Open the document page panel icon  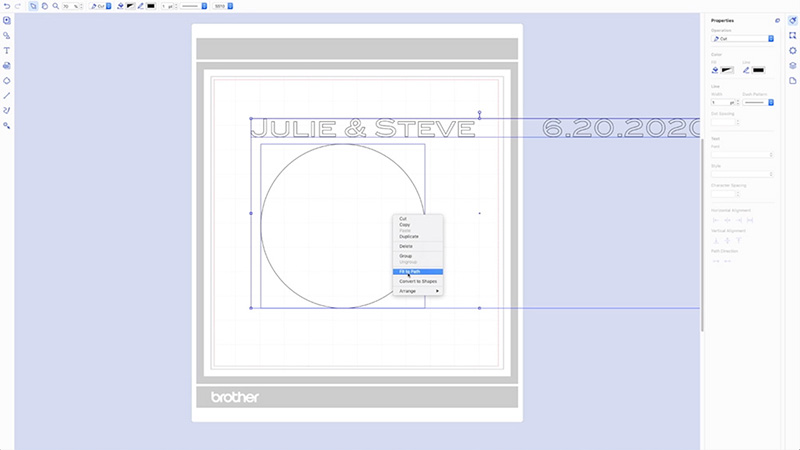(793, 80)
